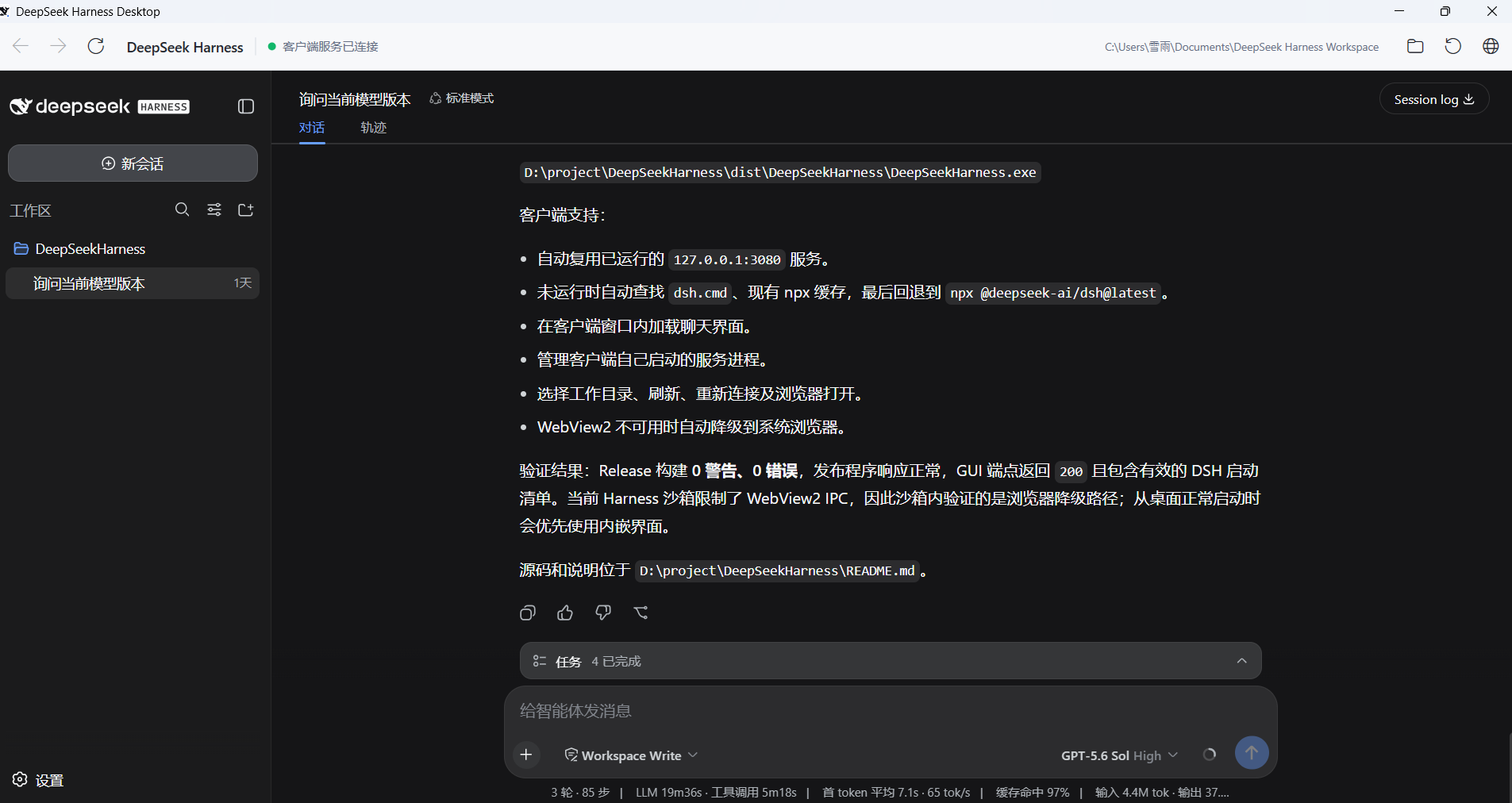
Task: Select the DeepSeekHarness workspace folder
Action: point(133,249)
